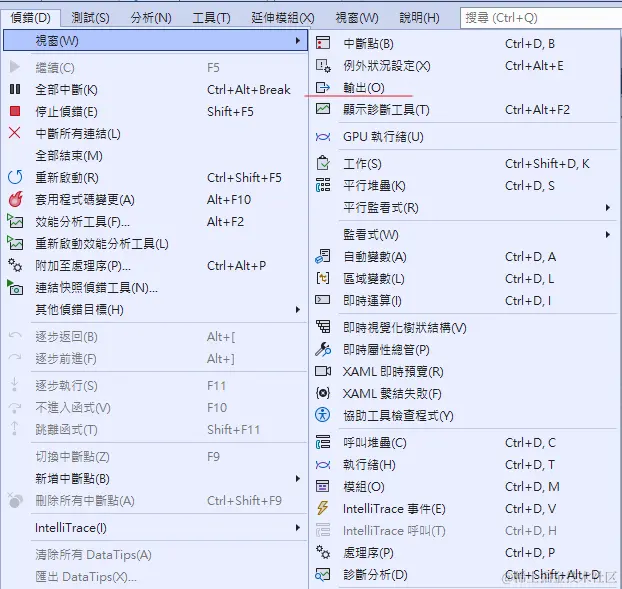
Task: Click the Ctrl+Alt+Break shortcut text
Action: click(249, 90)
